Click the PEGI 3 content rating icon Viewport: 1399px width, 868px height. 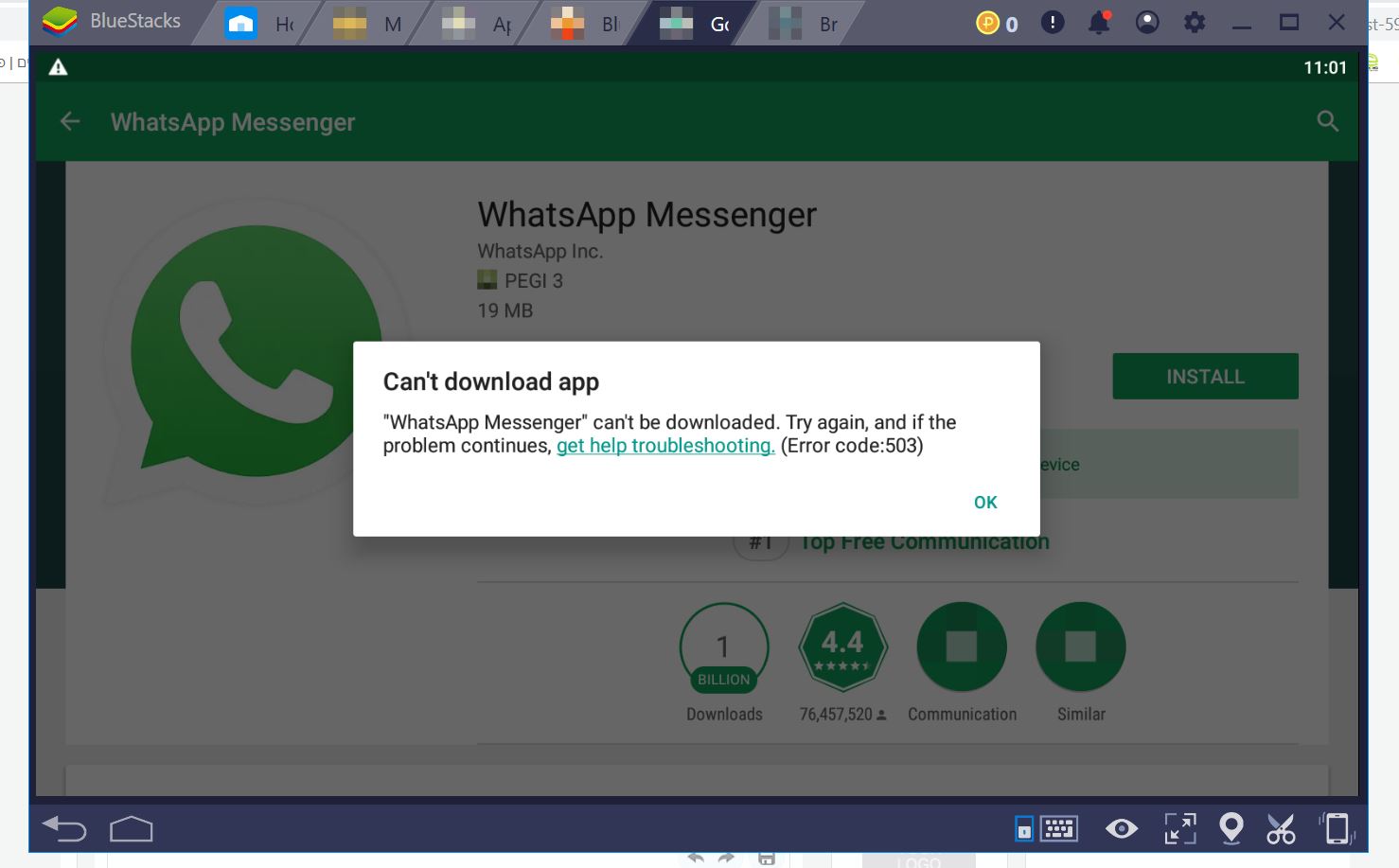487,280
